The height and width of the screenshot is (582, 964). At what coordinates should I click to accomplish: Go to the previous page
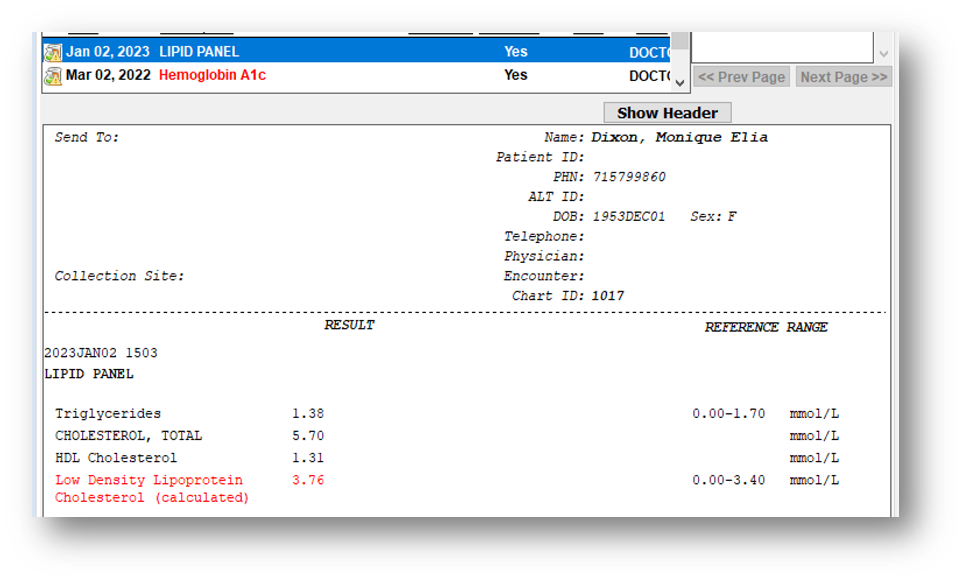(x=741, y=77)
